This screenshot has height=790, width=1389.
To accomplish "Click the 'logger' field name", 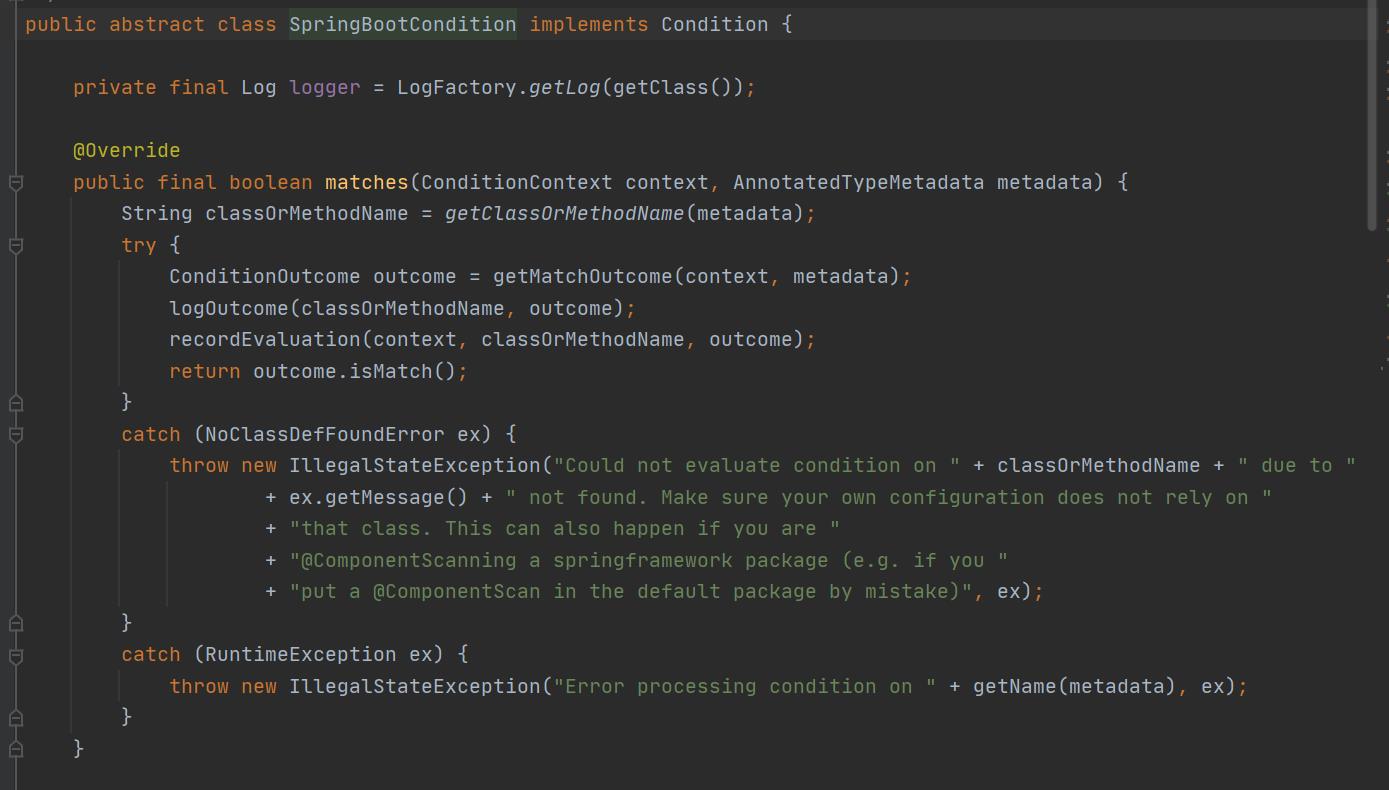I will pyautogui.click(x=325, y=87).
